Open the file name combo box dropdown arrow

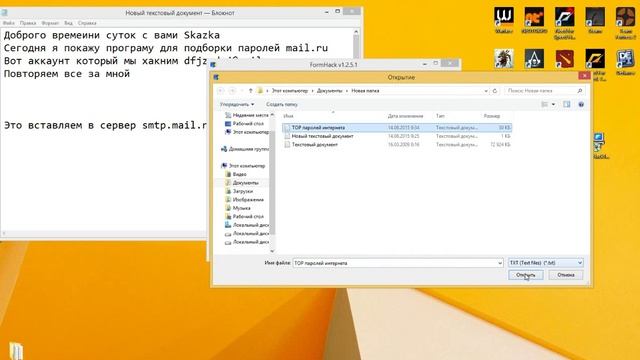500,263
